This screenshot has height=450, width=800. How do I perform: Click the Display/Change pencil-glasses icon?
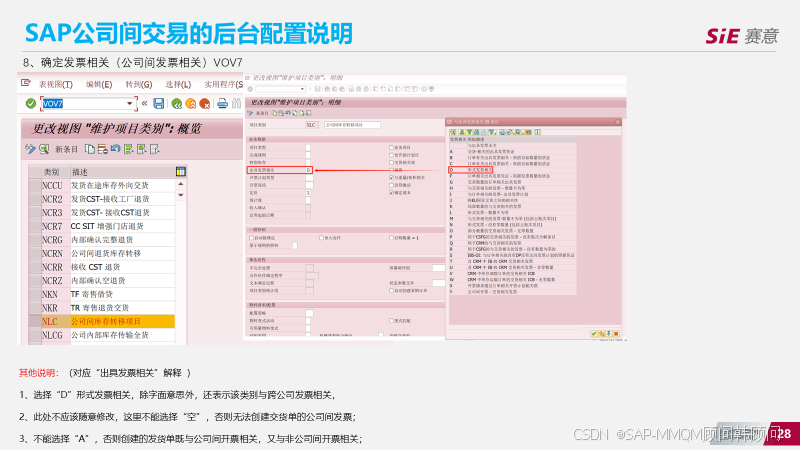tap(30, 149)
